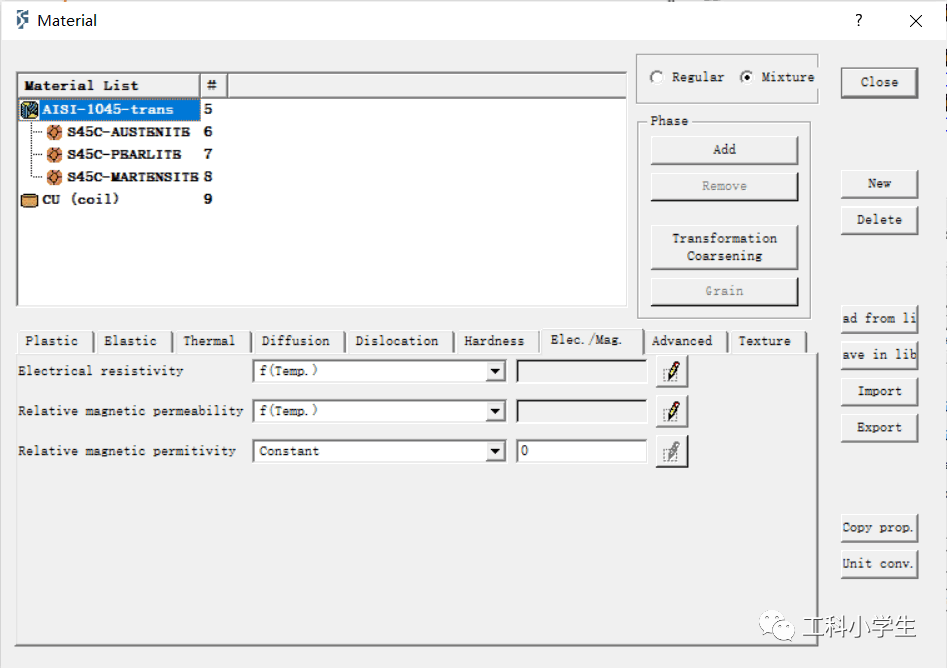Click the Unit conv. button
Viewport: 947px width, 668px height.
click(x=879, y=564)
